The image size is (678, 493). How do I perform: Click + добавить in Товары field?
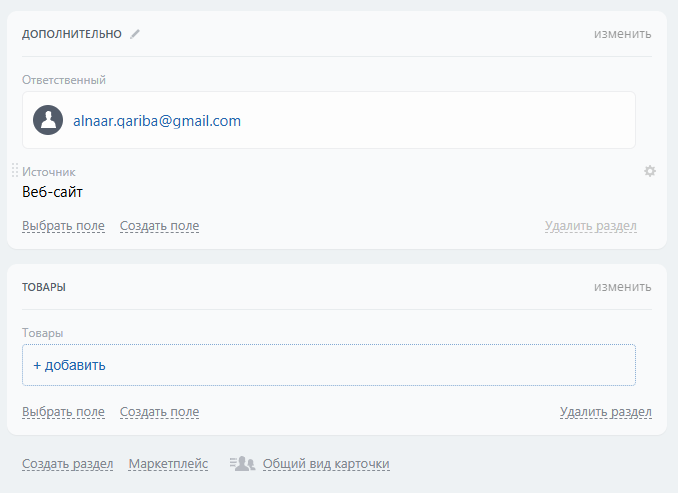[69, 365]
